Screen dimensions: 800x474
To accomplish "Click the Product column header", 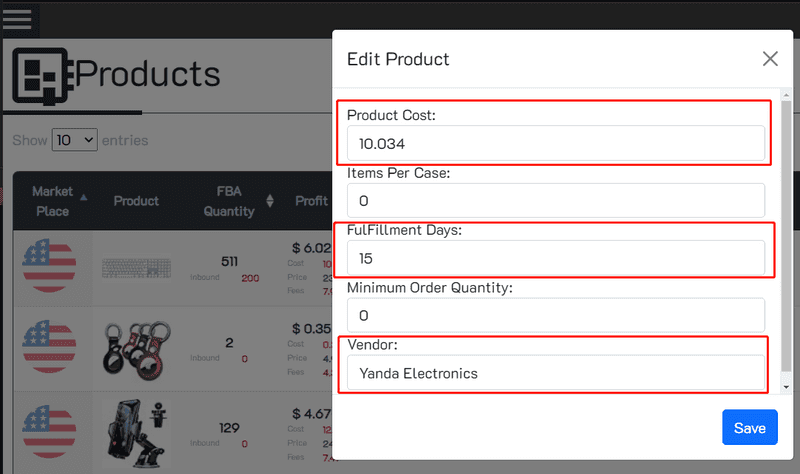I will click(x=136, y=201).
